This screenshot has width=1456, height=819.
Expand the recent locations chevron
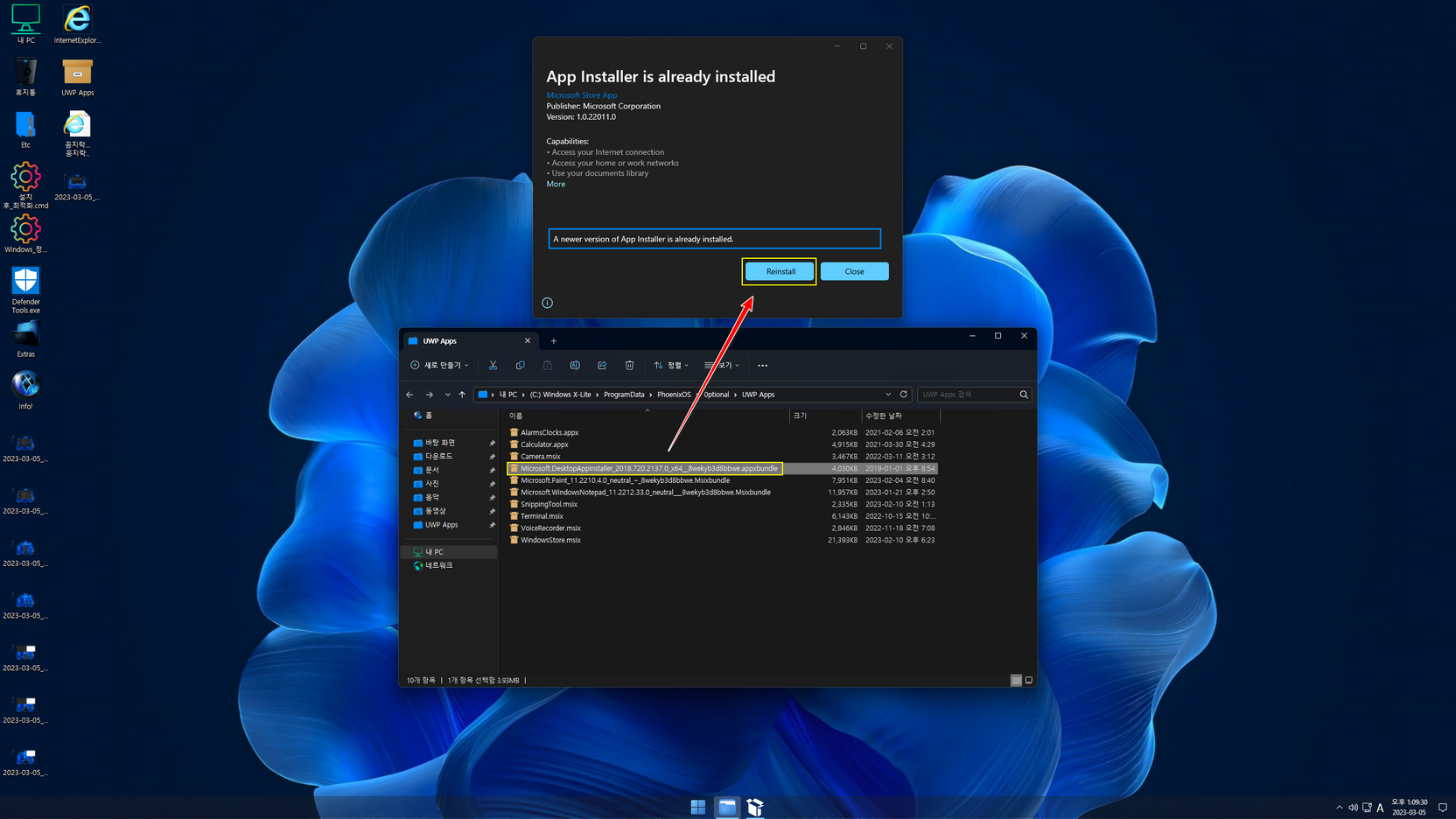click(x=447, y=395)
